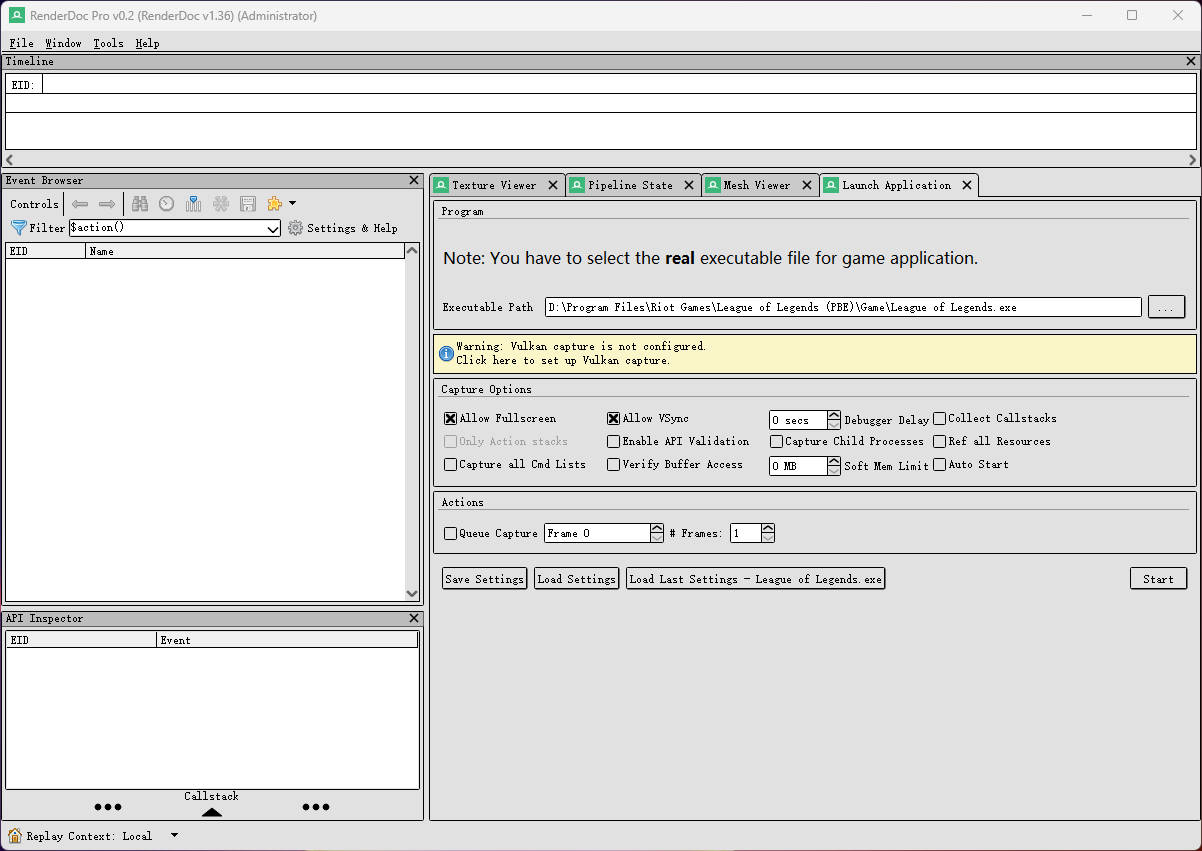This screenshot has width=1202, height=851.
Task: Increase the Debugger Delay seconds
Action: (834, 415)
